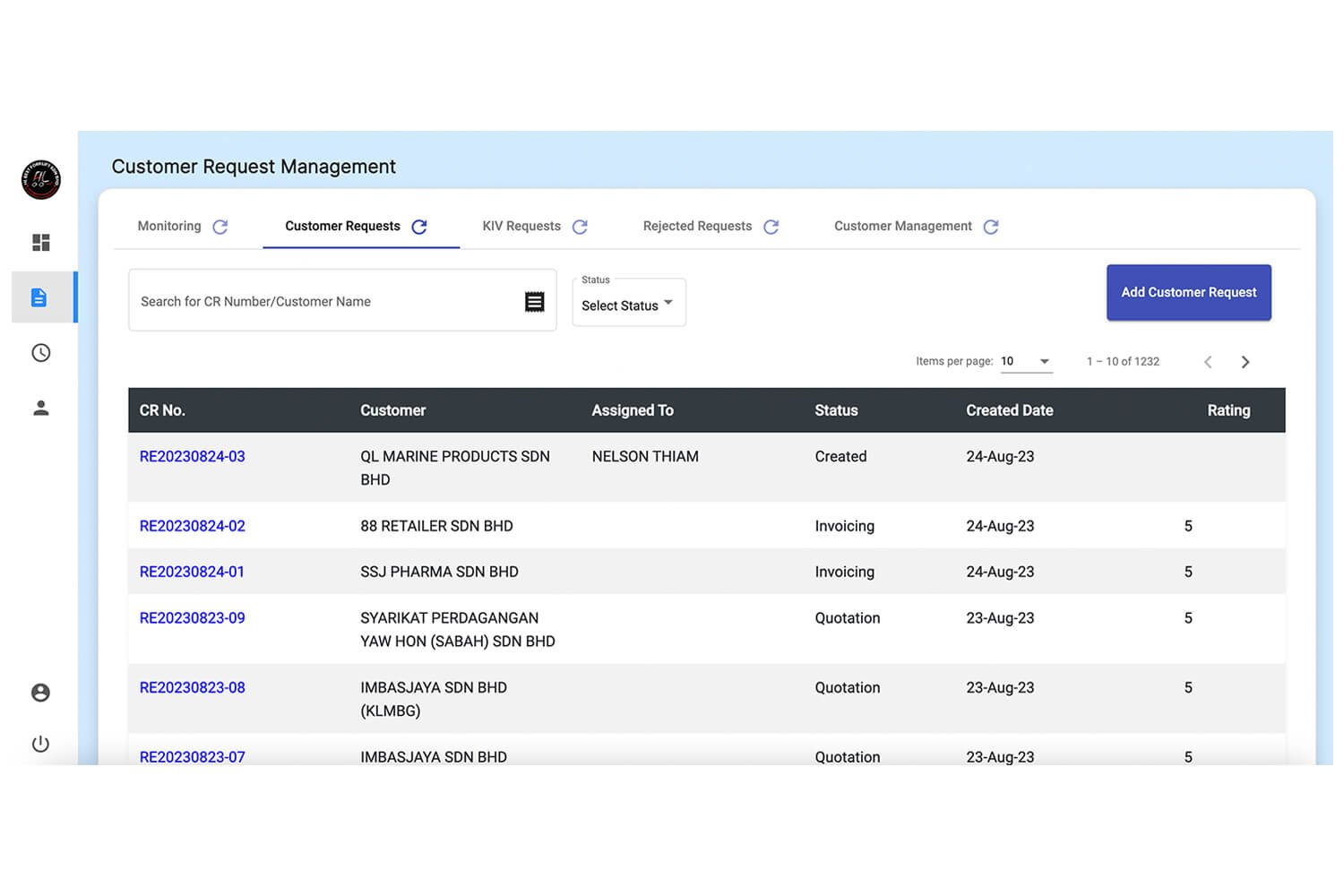The image size is (1344, 896).
Task: Select the document icon in sidebar
Action: [x=39, y=297]
